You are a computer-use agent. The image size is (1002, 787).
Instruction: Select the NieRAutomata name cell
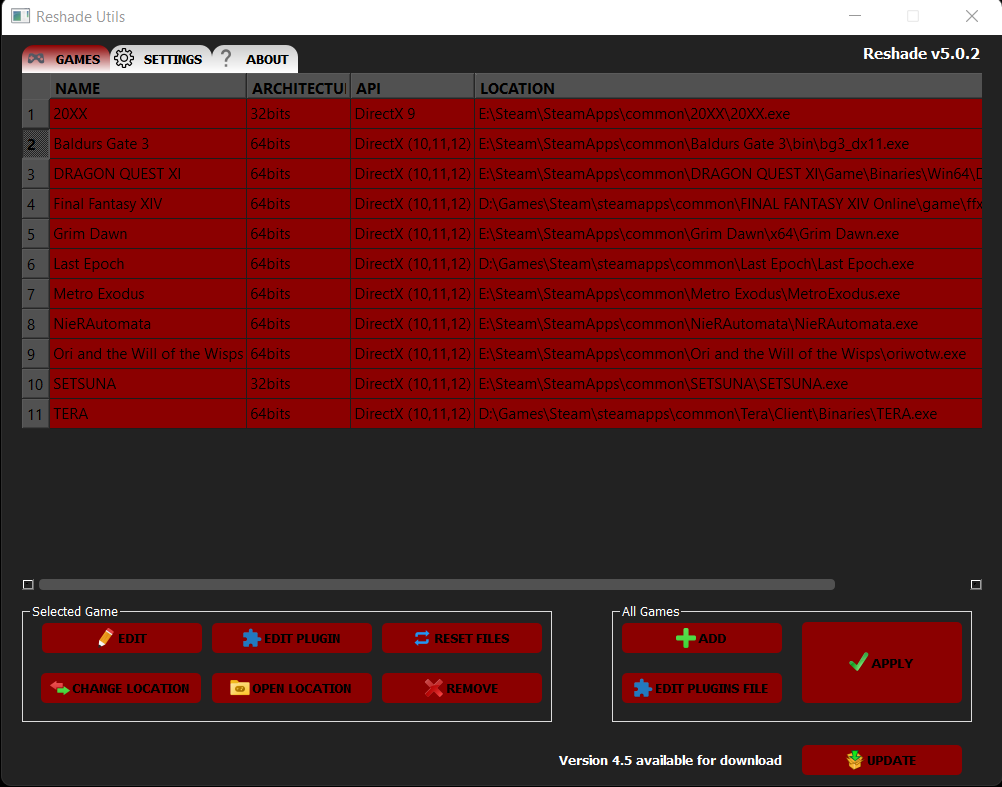[148, 324]
